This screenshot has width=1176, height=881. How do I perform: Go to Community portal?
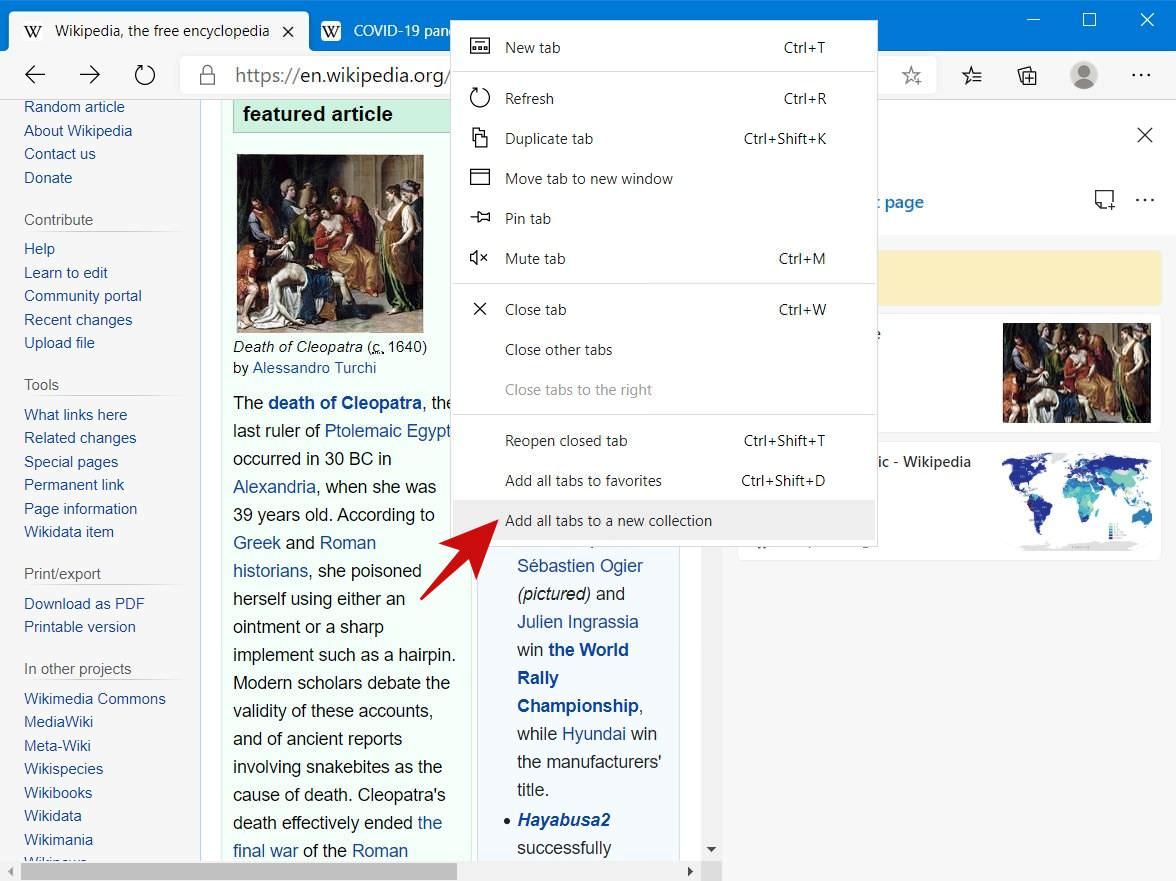point(82,295)
